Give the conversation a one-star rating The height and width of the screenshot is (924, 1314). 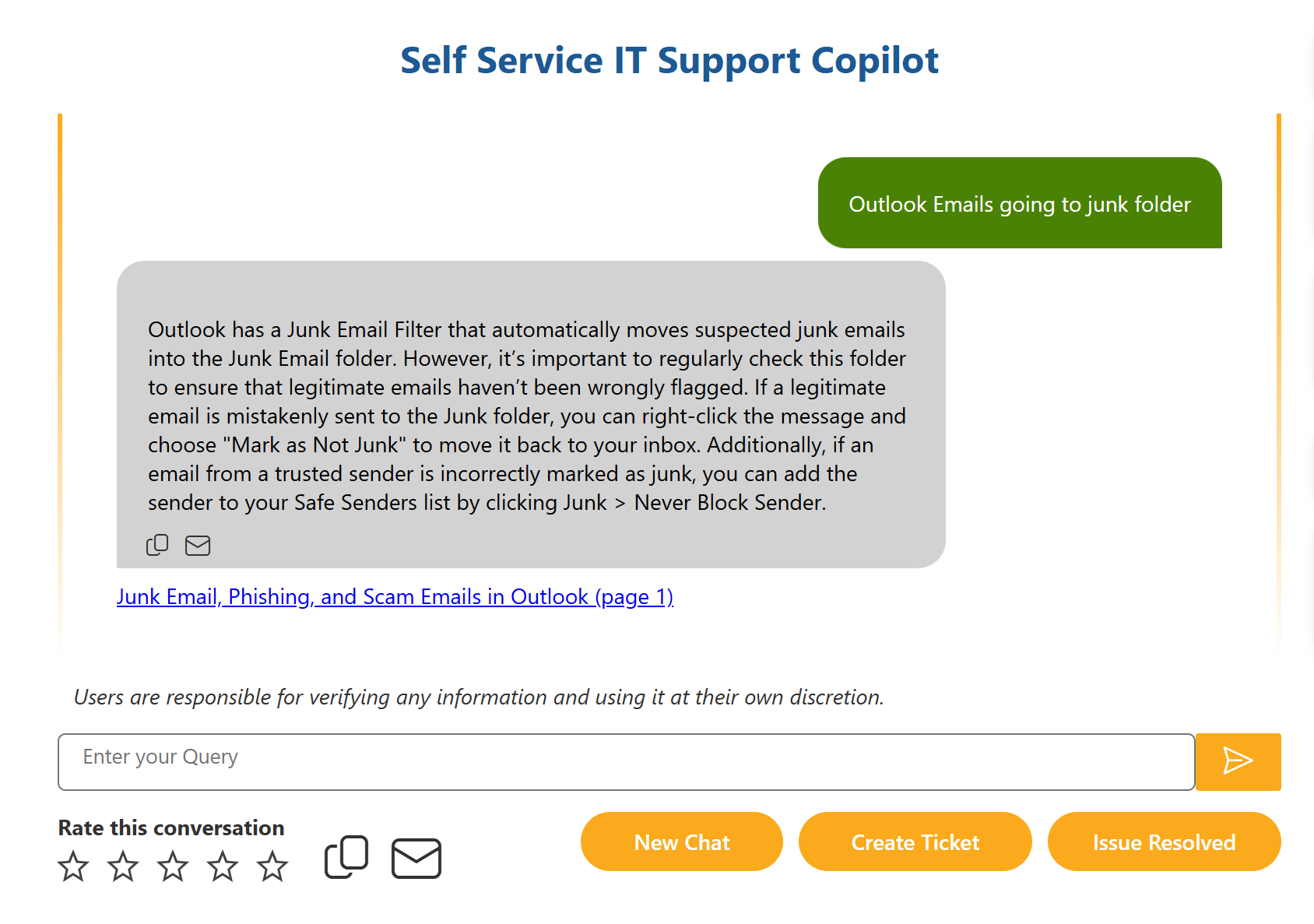[74, 864]
